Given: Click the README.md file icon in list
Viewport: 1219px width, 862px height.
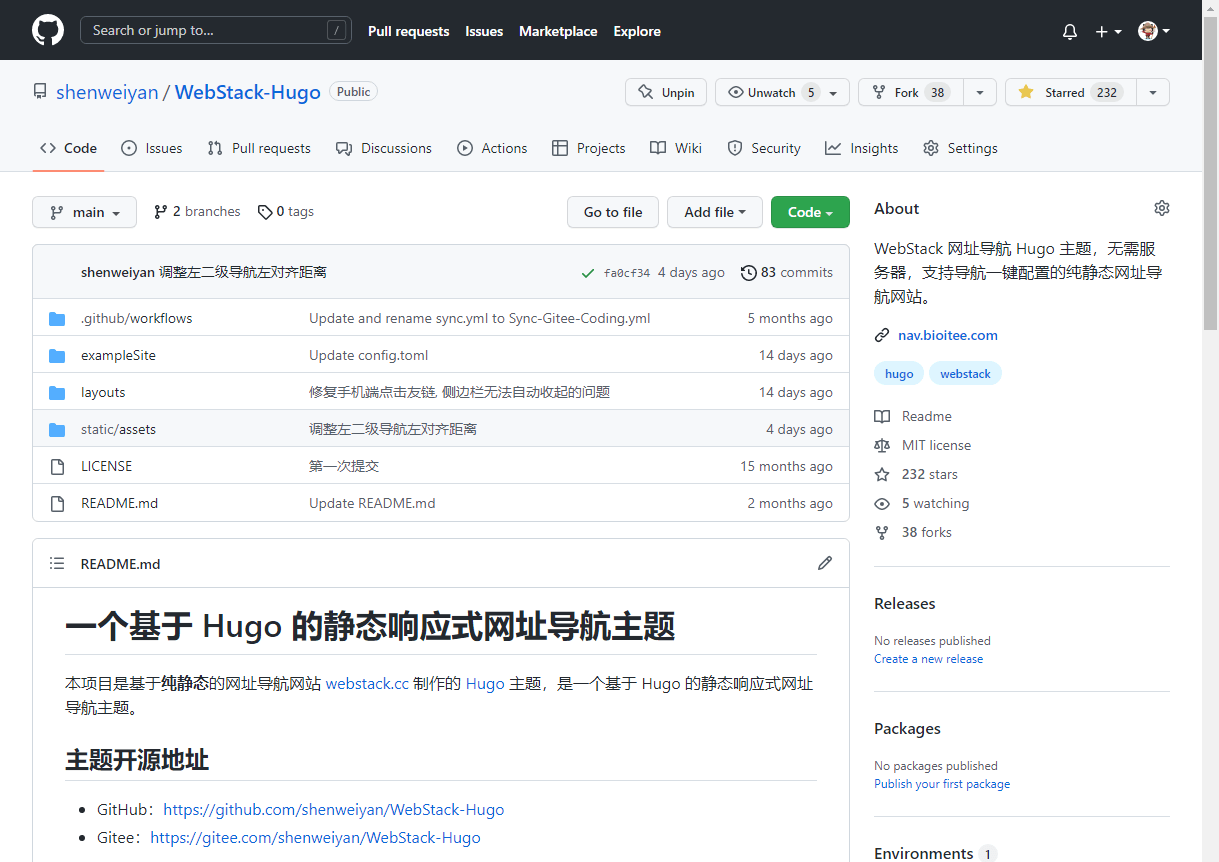Looking at the screenshot, I should pyautogui.click(x=57, y=503).
